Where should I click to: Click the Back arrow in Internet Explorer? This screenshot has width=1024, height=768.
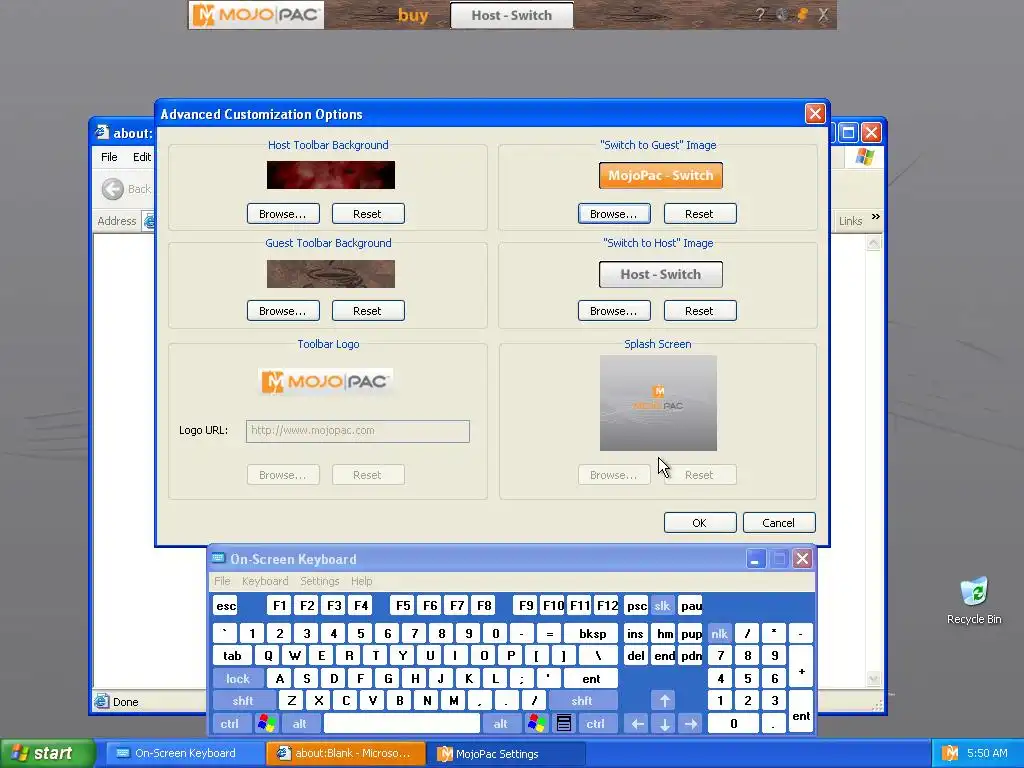click(x=112, y=189)
